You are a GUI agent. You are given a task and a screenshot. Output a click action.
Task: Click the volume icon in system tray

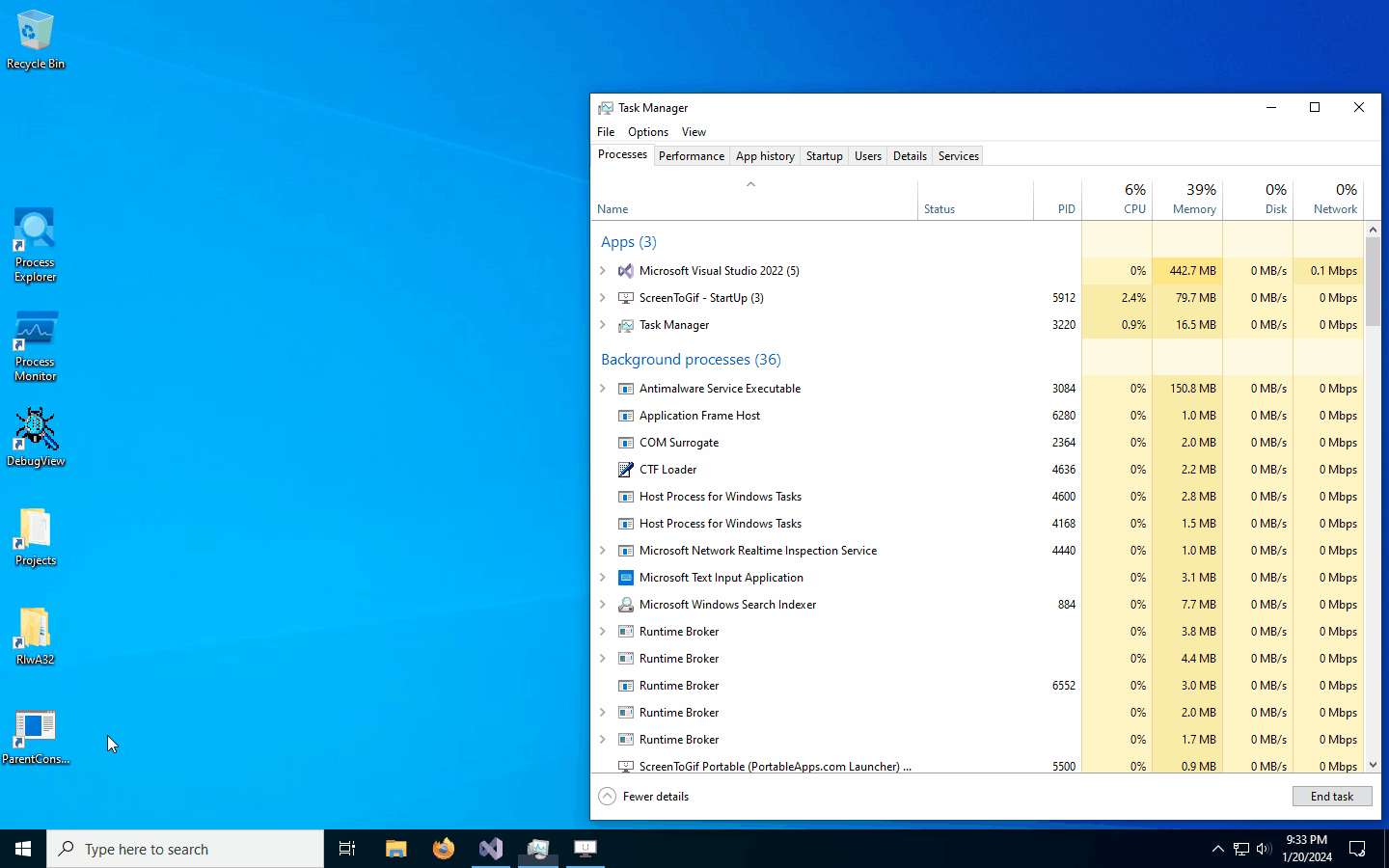(1264, 849)
